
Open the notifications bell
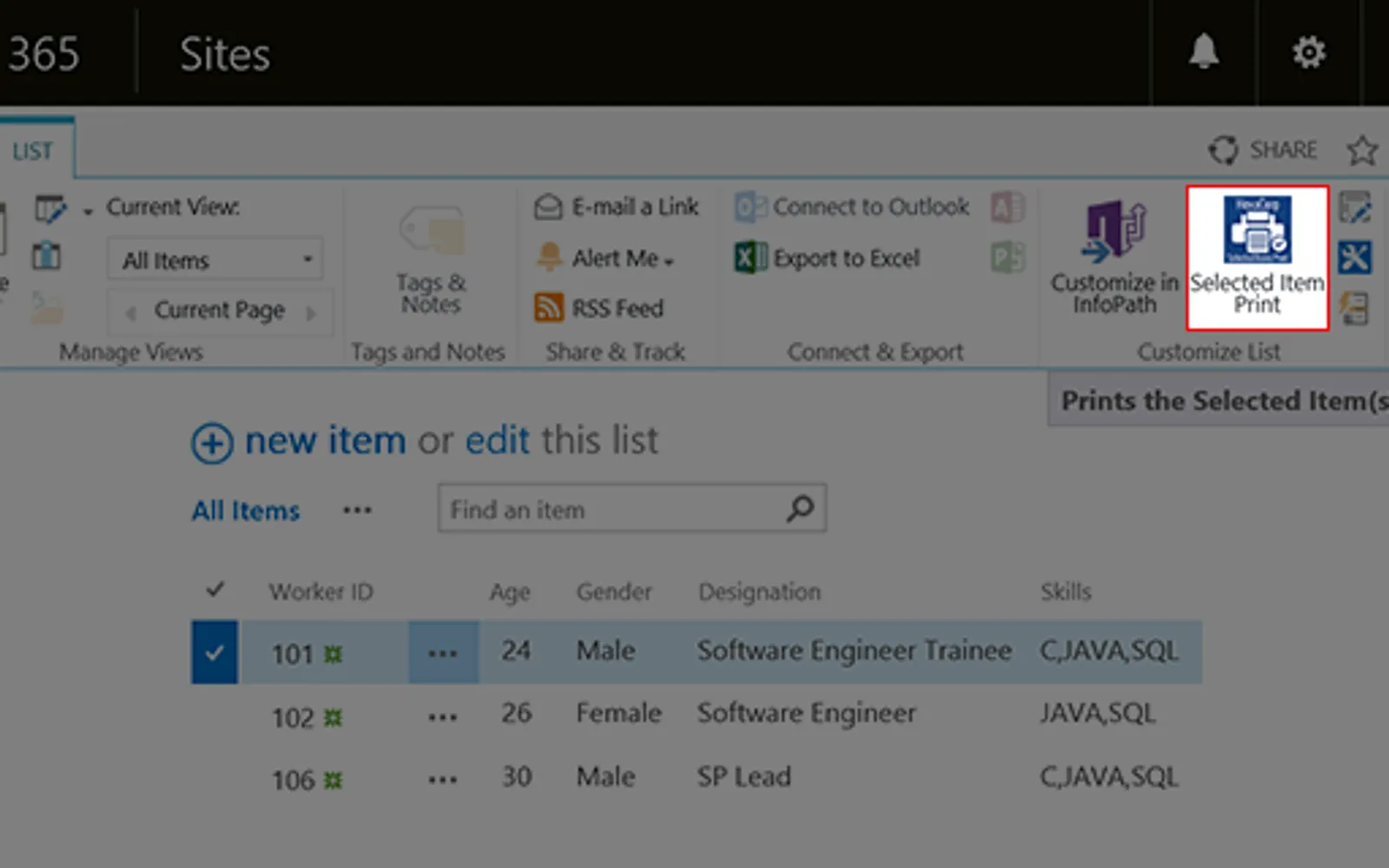click(1203, 52)
